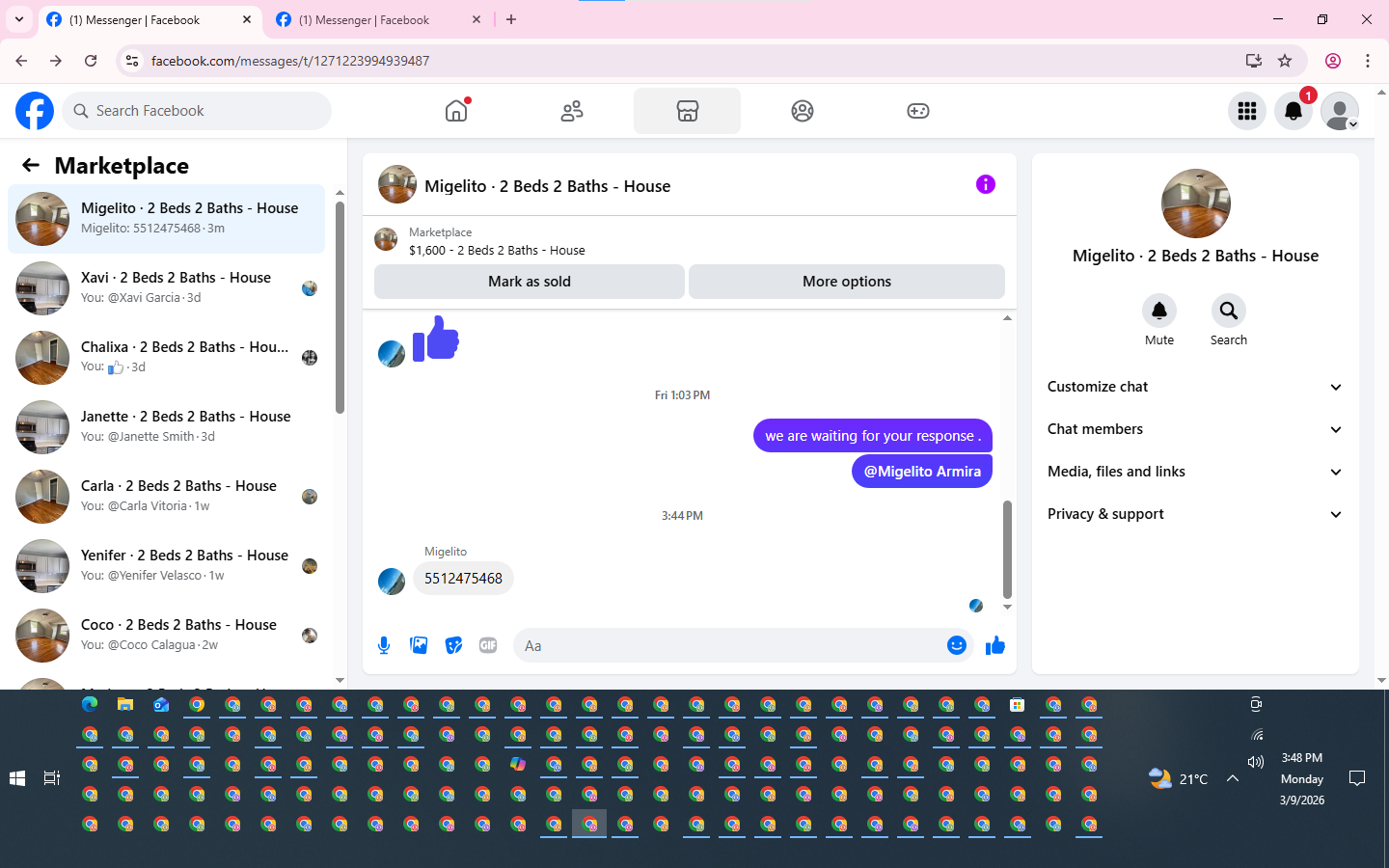This screenshot has height=868, width=1389.
Task: Open the Windows Start menu
Action: (17, 778)
